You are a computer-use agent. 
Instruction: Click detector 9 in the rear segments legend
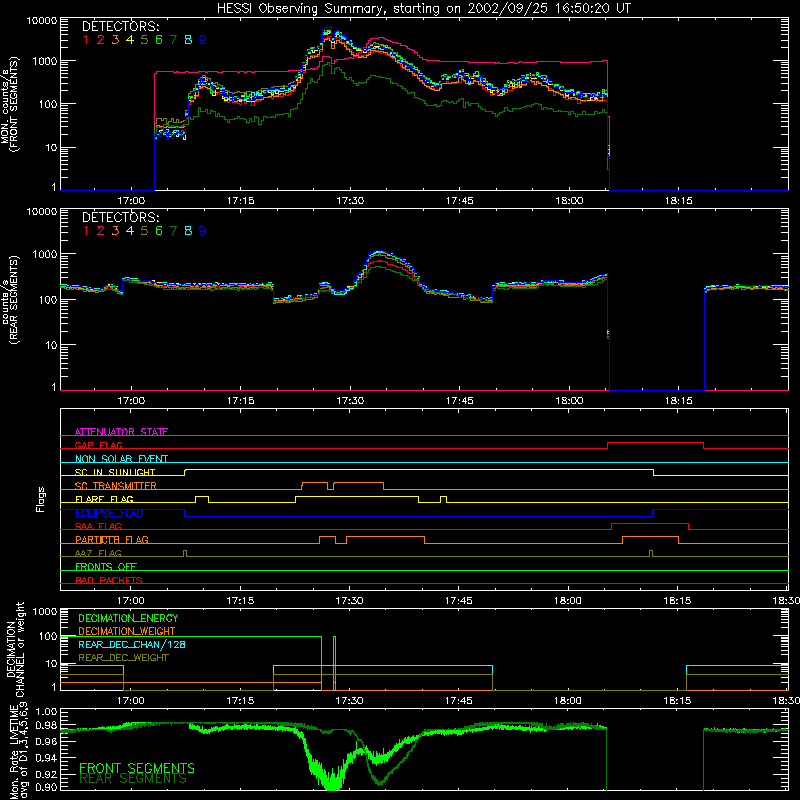203,231
